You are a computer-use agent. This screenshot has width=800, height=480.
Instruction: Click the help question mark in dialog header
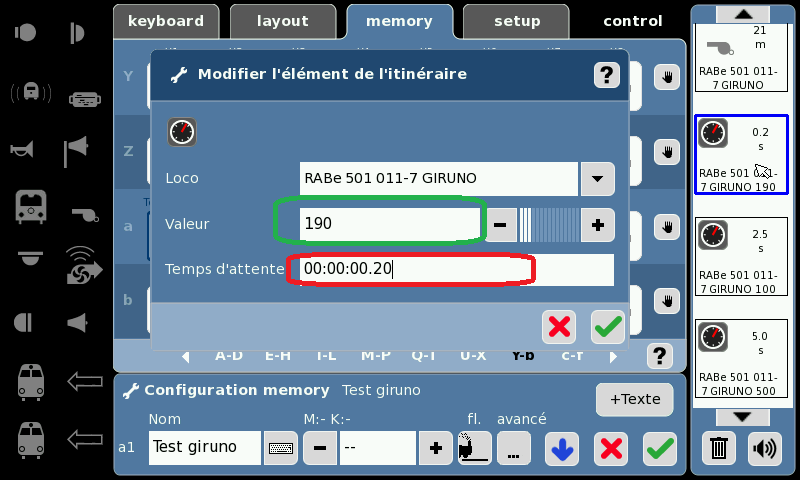(x=607, y=75)
